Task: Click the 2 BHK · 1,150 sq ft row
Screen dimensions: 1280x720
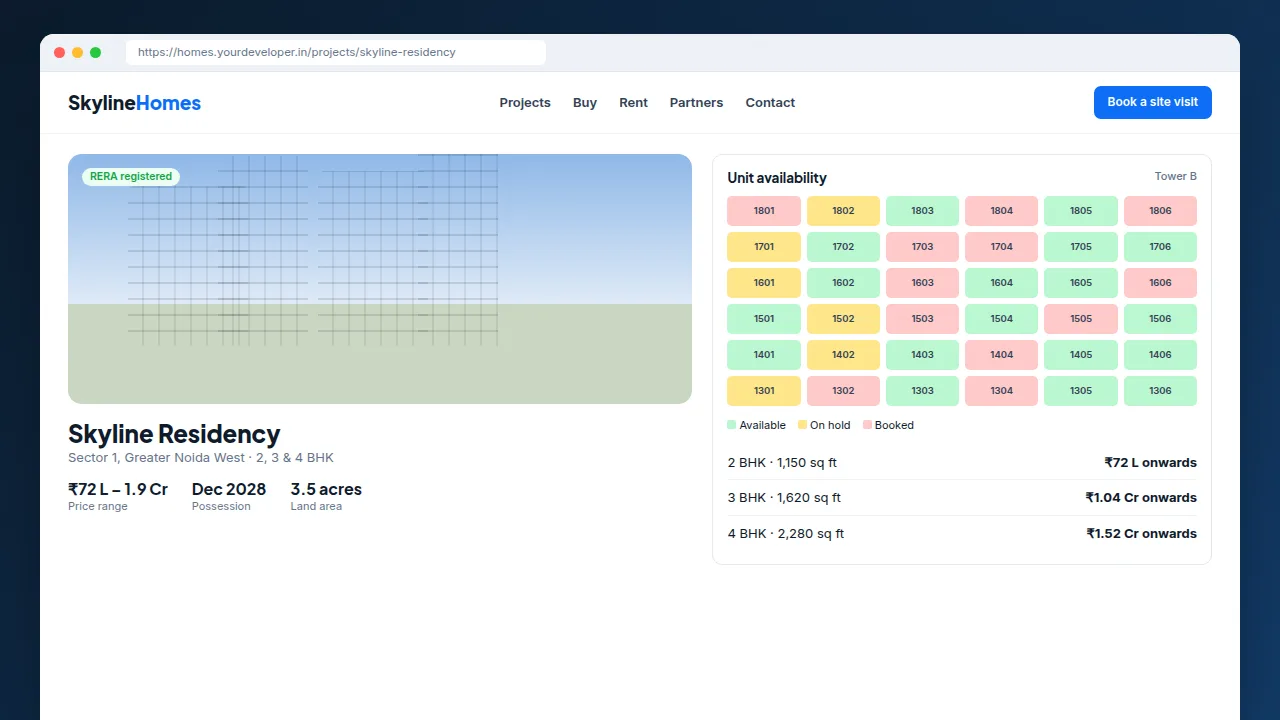Action: point(962,463)
